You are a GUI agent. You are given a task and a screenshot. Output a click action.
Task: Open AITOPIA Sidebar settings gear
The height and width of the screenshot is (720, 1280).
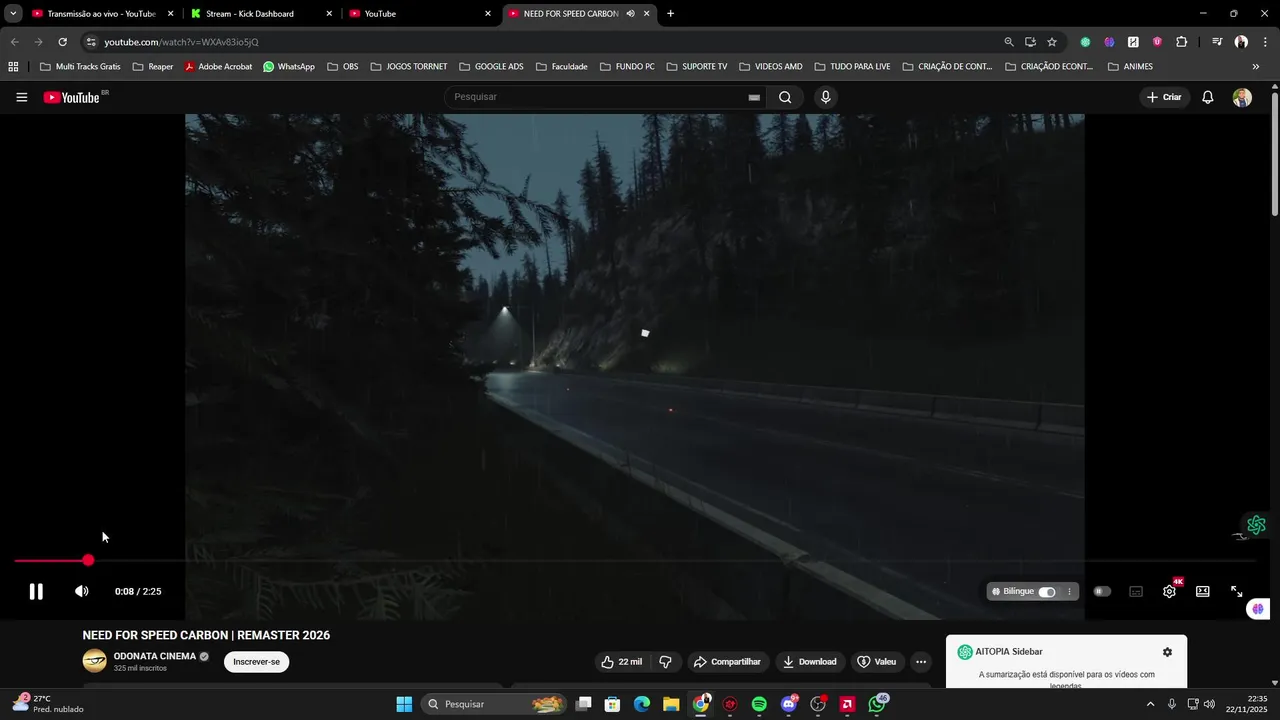tap(1167, 652)
